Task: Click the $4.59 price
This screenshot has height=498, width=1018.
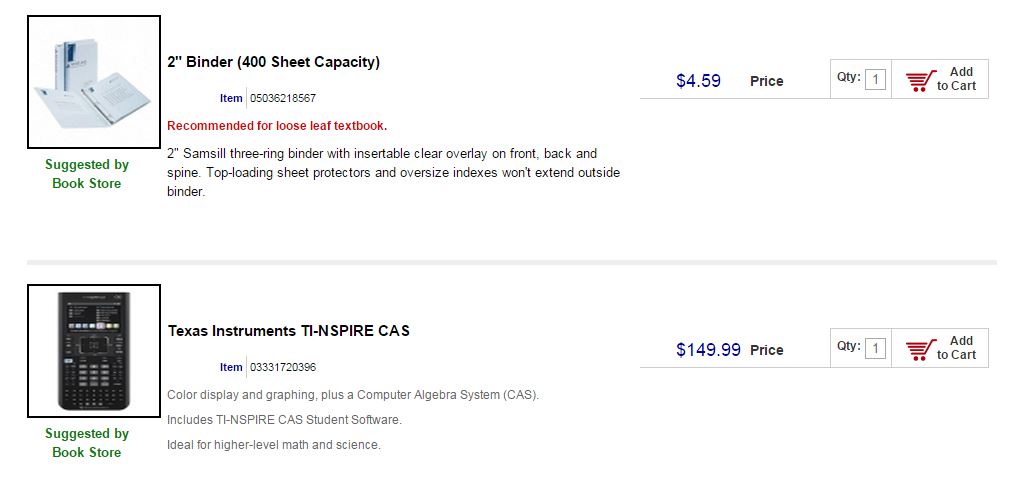Action: (698, 81)
